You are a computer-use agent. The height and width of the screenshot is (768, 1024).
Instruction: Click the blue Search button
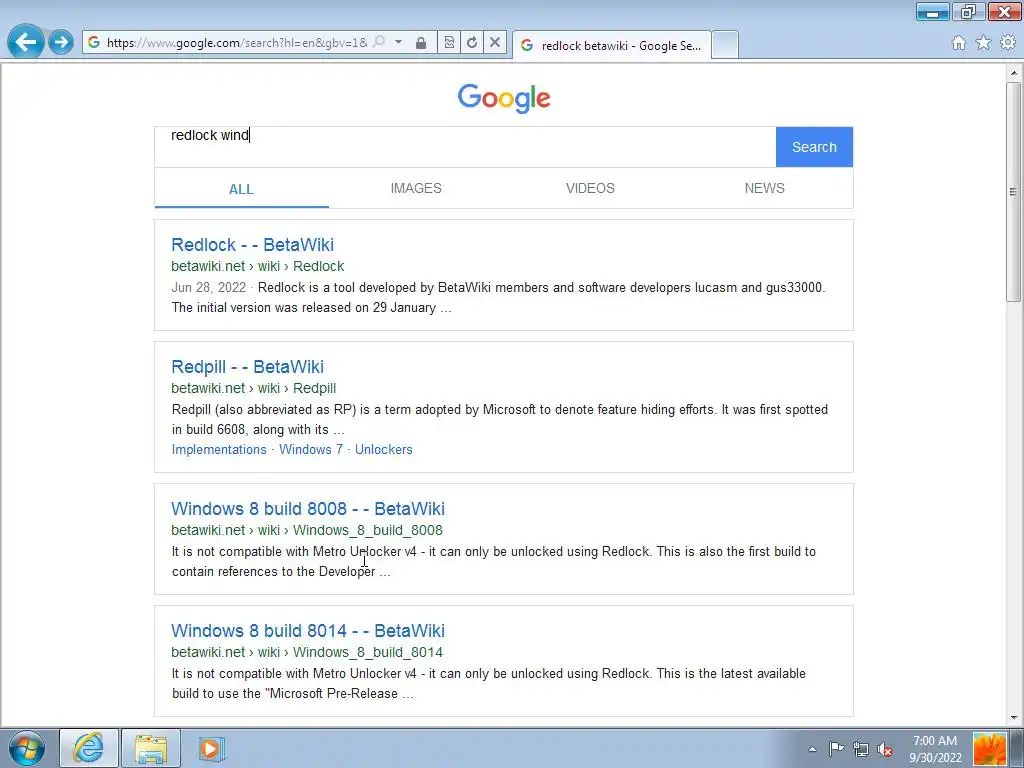(814, 147)
